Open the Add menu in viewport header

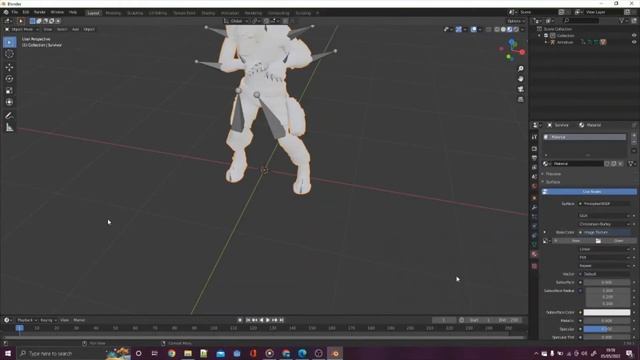[x=76, y=29]
